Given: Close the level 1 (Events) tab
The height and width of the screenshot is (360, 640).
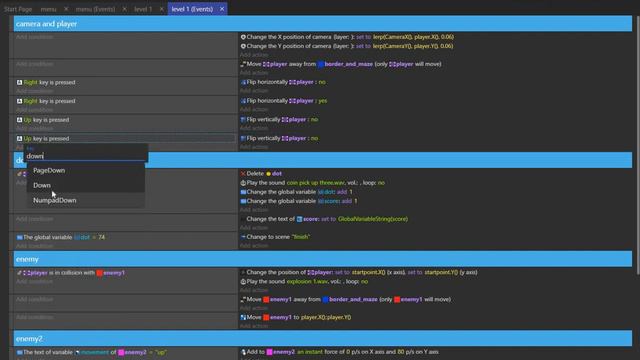Looking at the screenshot, I should (x=222, y=9).
